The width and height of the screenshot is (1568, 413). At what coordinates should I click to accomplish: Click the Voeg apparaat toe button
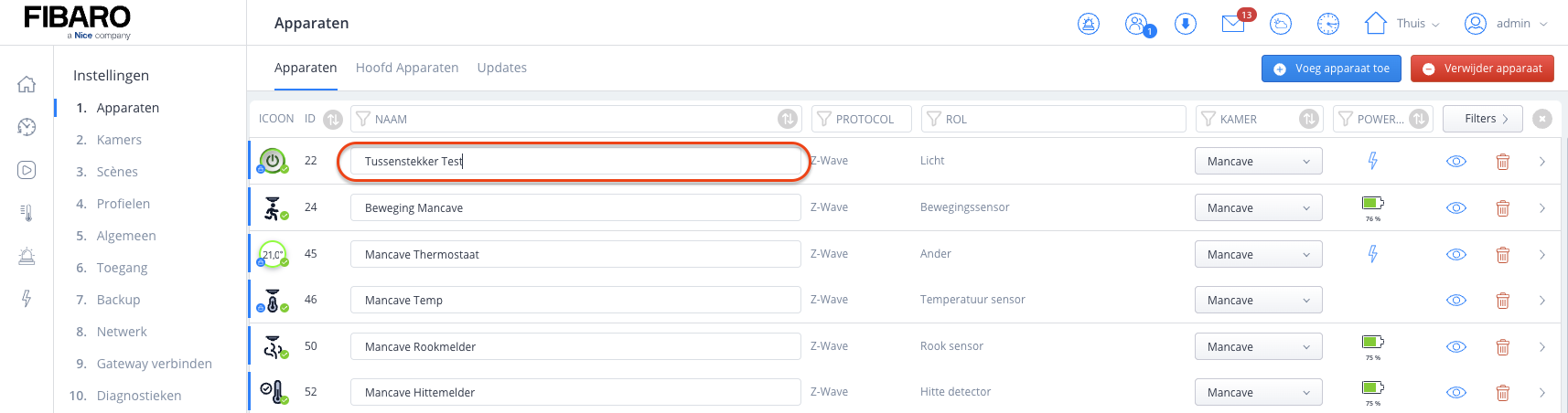pyautogui.click(x=1332, y=69)
